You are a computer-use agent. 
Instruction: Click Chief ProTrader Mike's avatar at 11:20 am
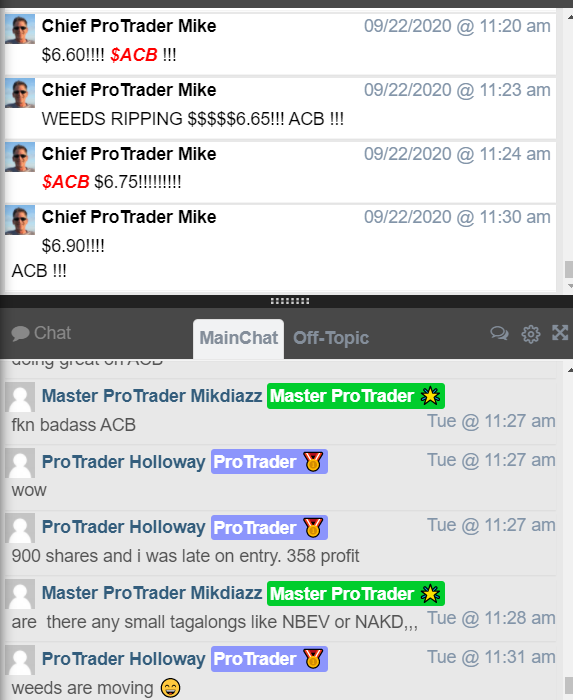[x=20, y=29]
